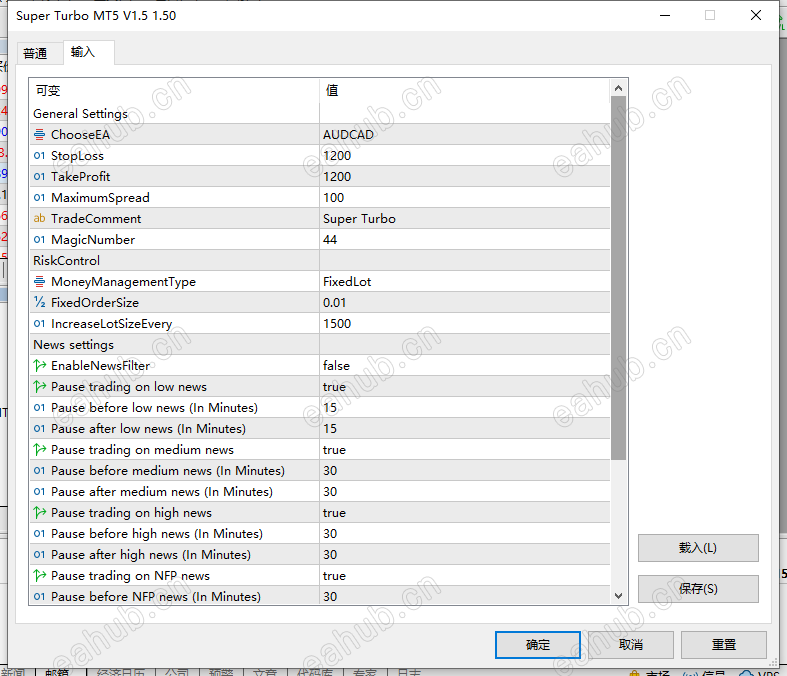Image resolution: width=787 pixels, height=676 pixels.
Task: Edit value 30 for Pause before medium news
Action: point(465,471)
